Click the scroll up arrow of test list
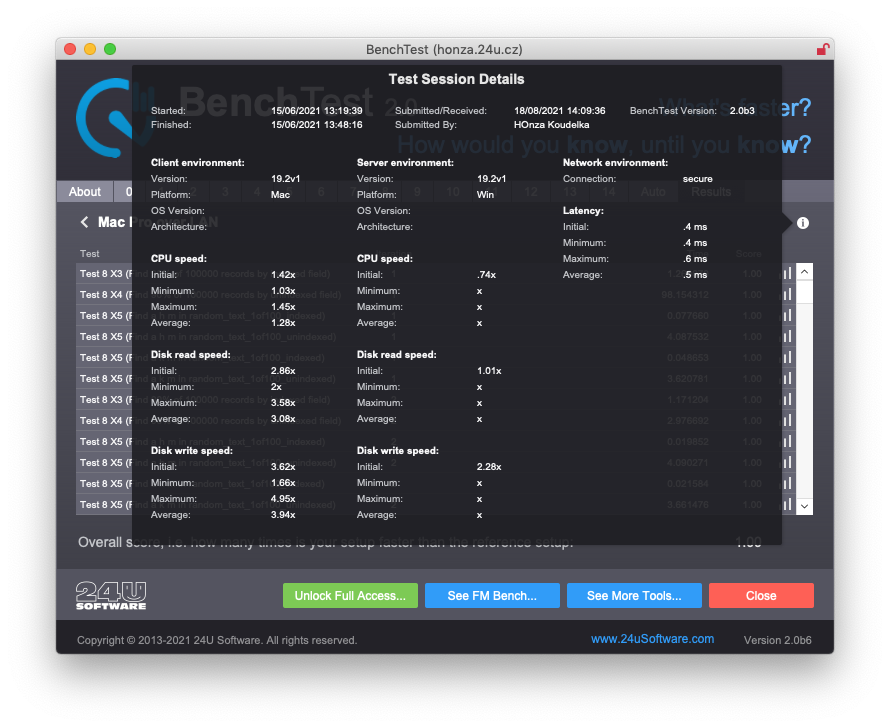This screenshot has height=728, width=890. coord(804,272)
